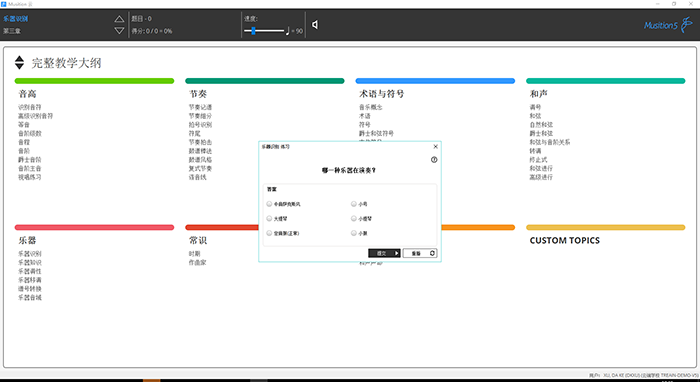Image resolution: width=700 pixels, height=382 pixels.
Task: Open the 音阶主音 topic
Action: click(29, 168)
